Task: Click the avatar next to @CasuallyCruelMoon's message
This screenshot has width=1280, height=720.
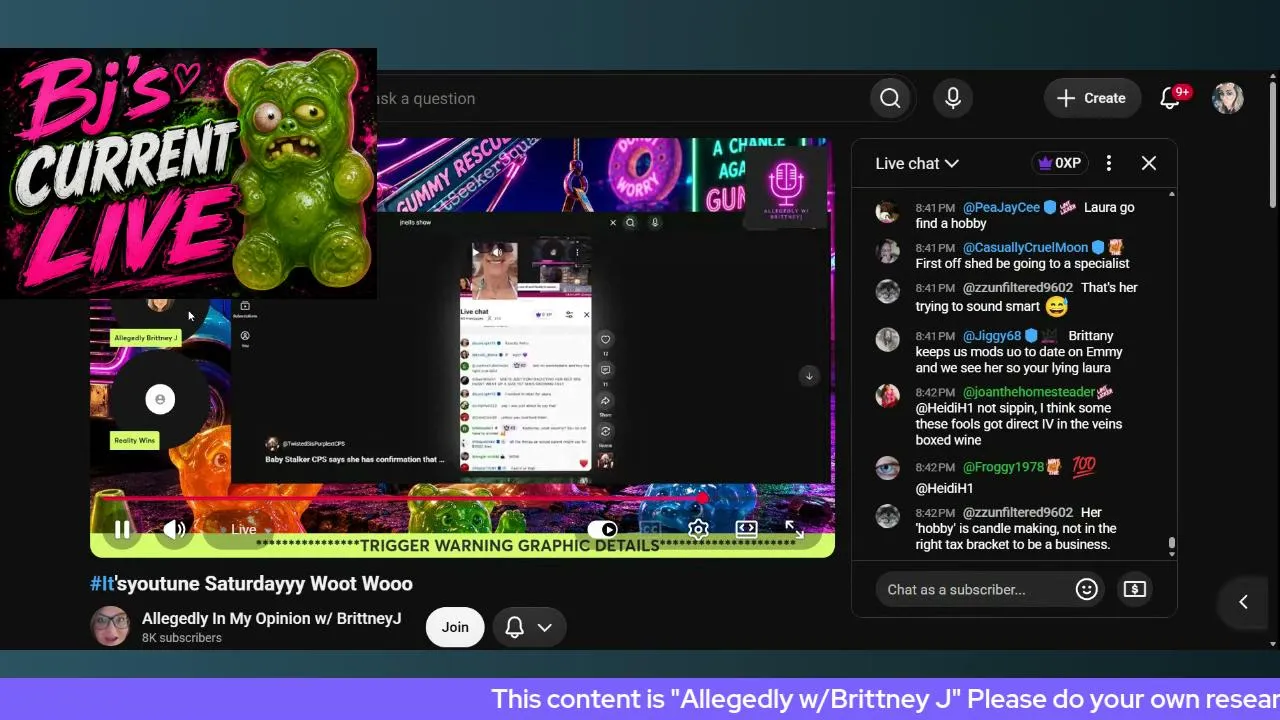Action: pos(887,251)
